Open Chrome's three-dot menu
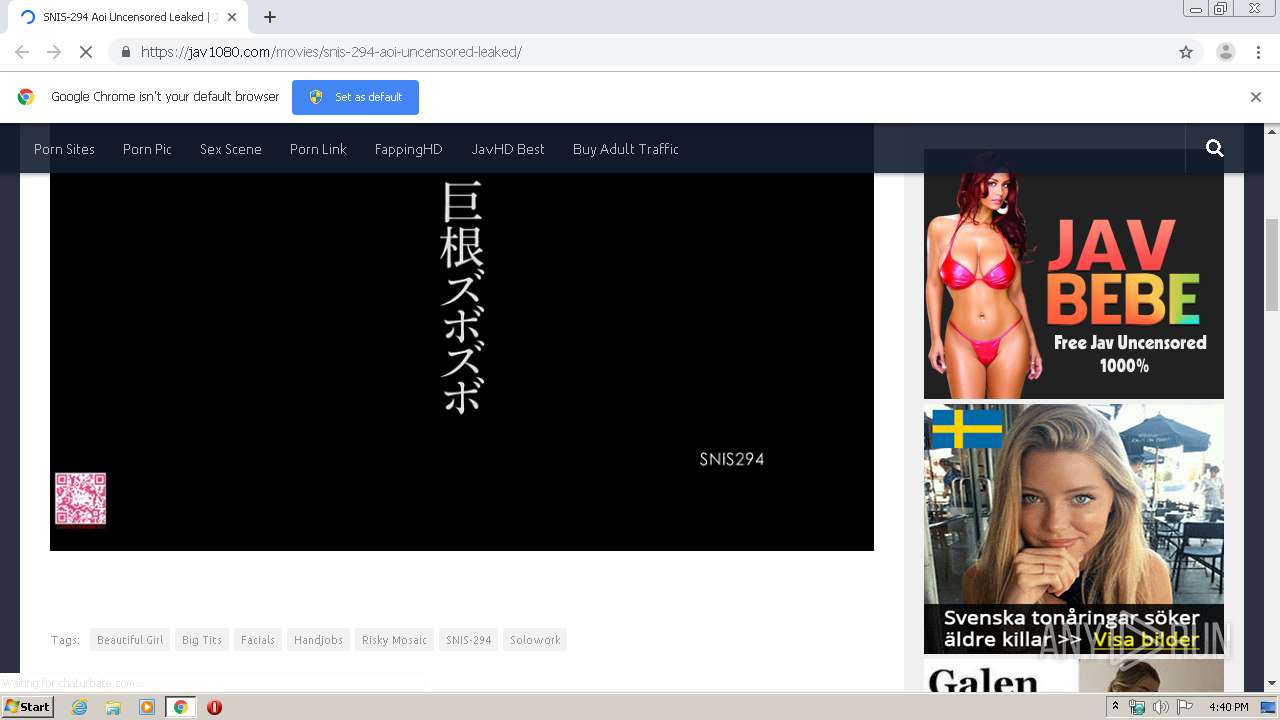1280x720 pixels. [1258, 52]
